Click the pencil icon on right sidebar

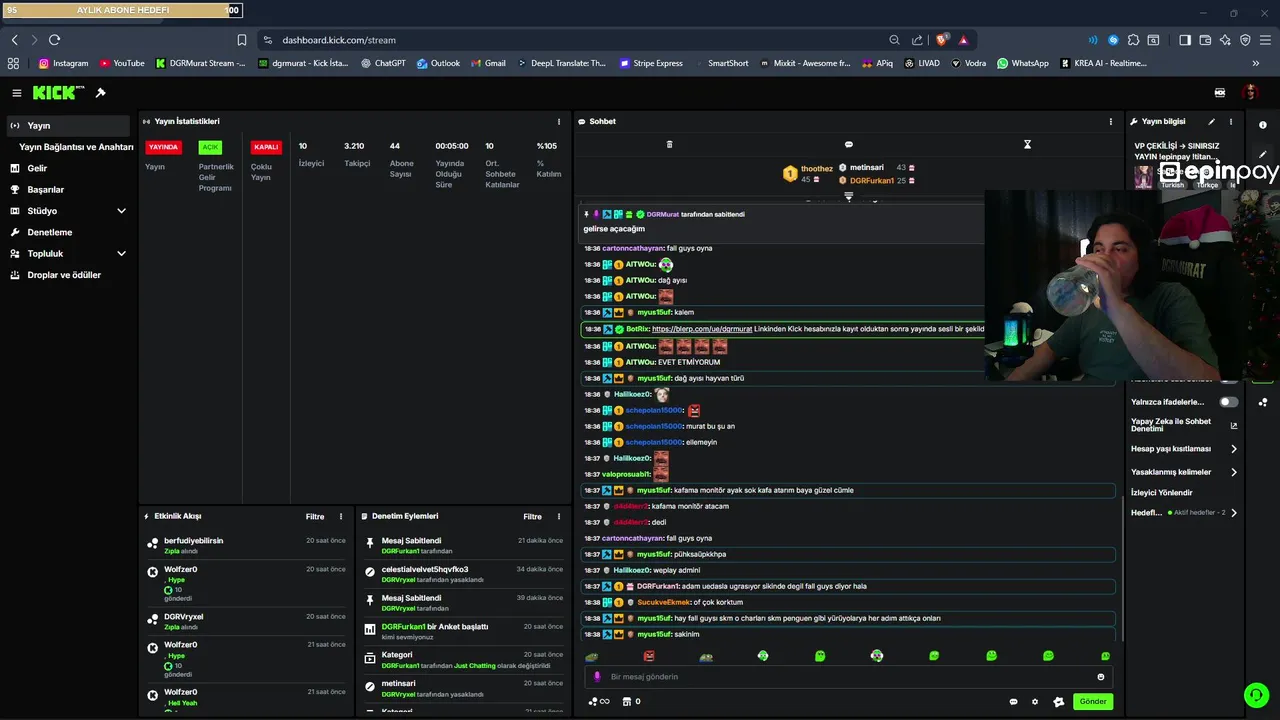1263,155
